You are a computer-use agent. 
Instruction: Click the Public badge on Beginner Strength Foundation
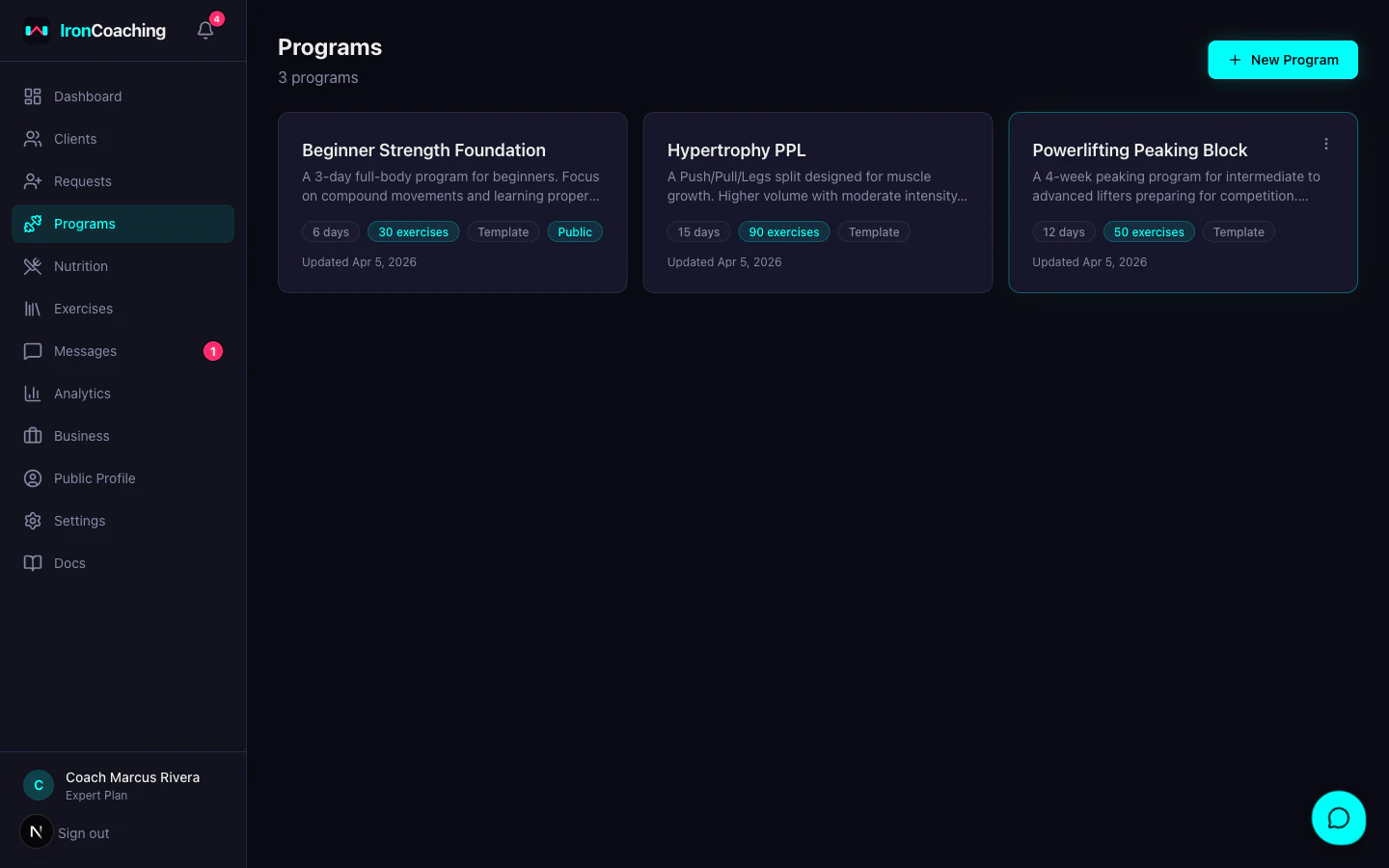pyautogui.click(x=575, y=231)
